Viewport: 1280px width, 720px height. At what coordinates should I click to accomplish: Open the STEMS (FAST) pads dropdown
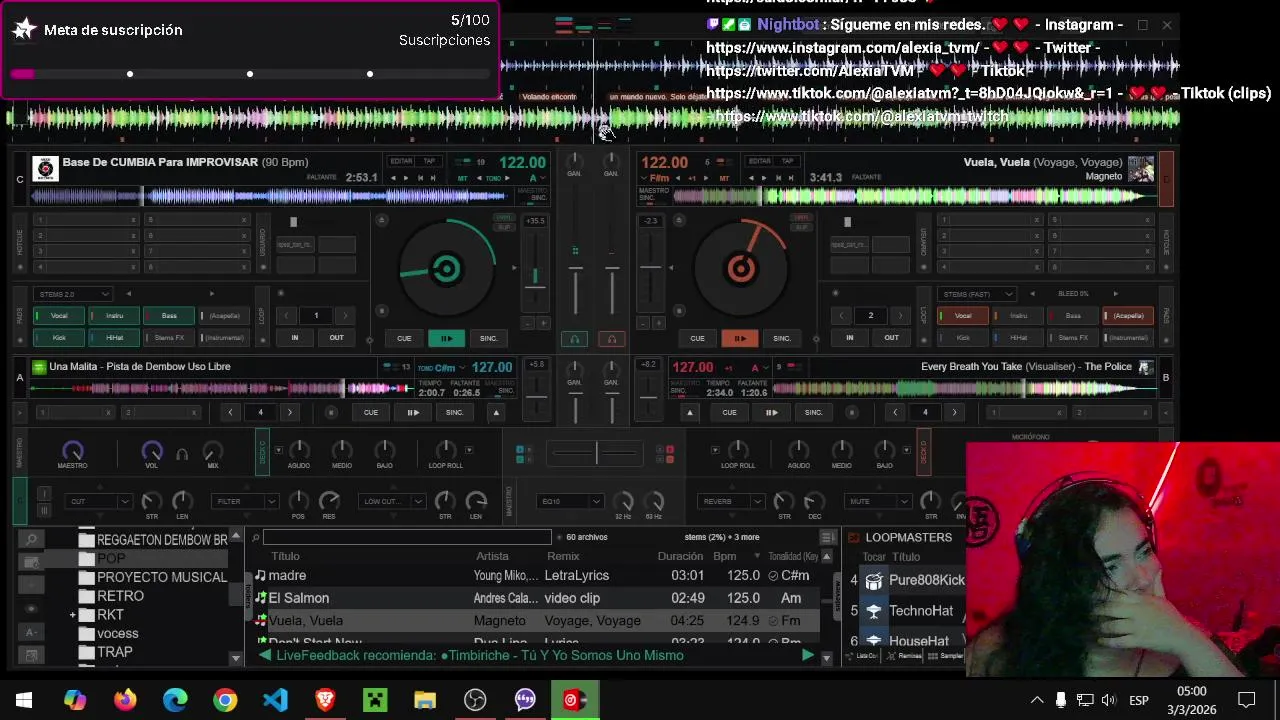pos(978,294)
